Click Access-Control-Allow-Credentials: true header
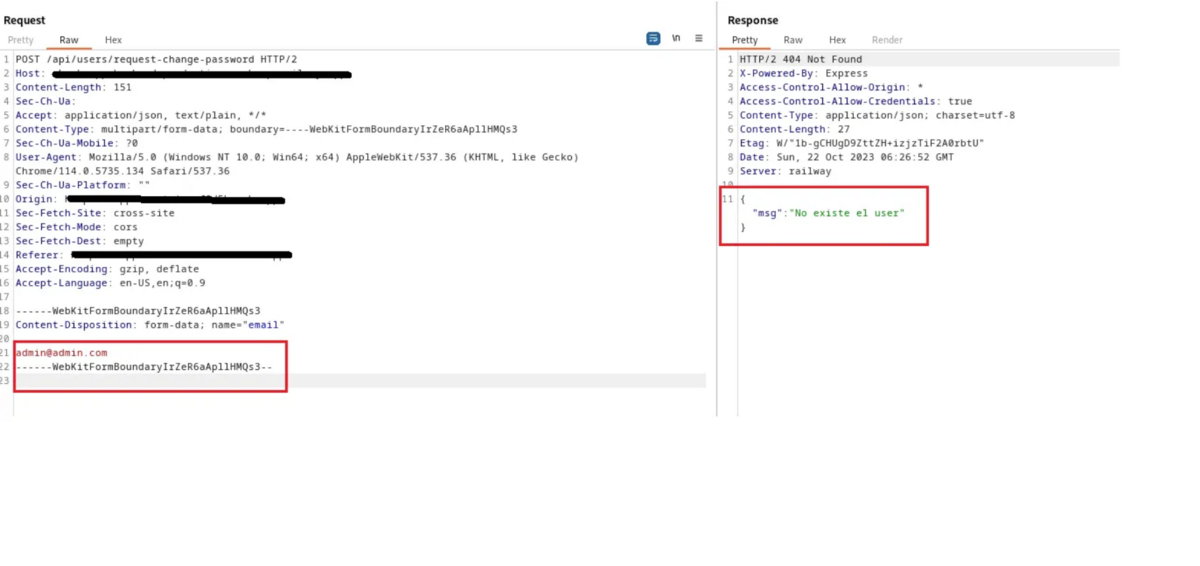This screenshot has width=1200, height=566. point(856,101)
